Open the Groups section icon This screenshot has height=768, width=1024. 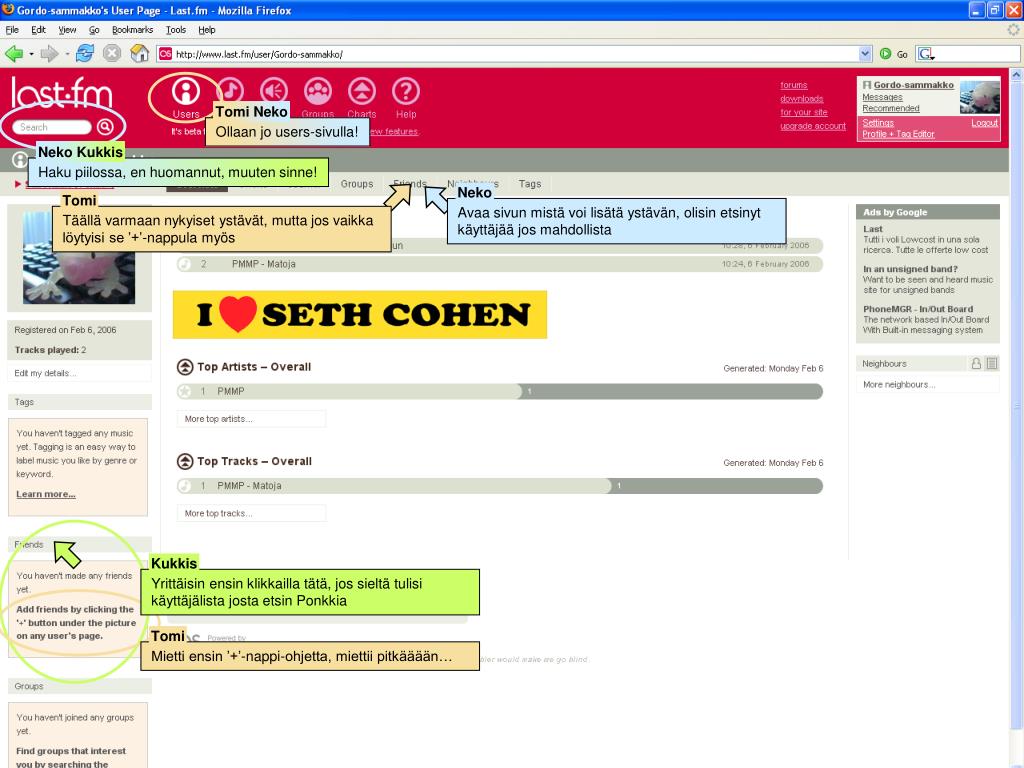[318, 91]
